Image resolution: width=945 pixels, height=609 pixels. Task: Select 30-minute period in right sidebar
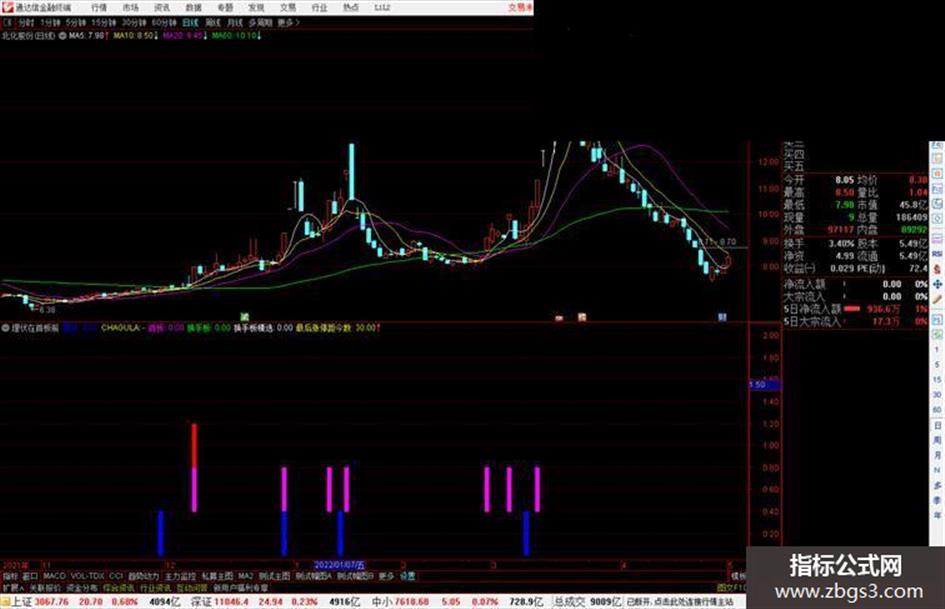click(x=937, y=395)
